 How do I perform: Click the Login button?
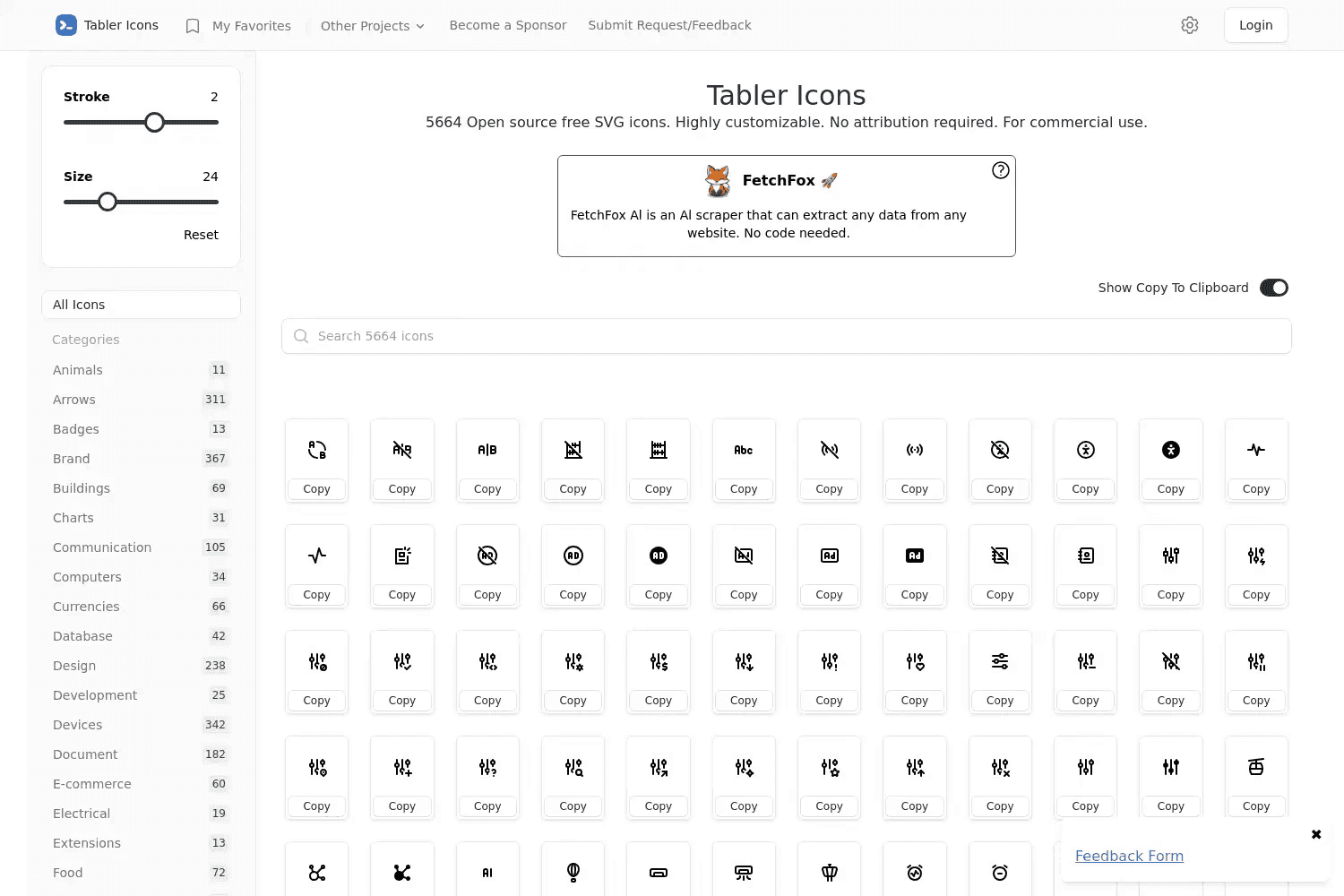click(1256, 25)
